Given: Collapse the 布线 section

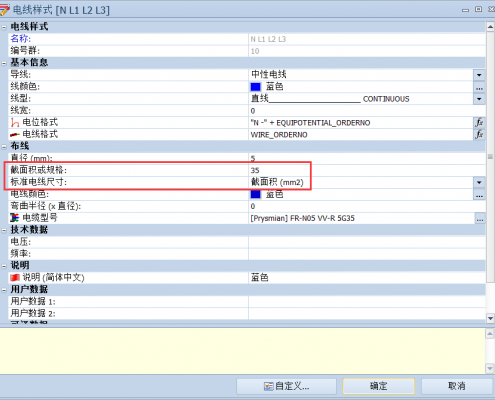Looking at the screenshot, I should (4, 146).
